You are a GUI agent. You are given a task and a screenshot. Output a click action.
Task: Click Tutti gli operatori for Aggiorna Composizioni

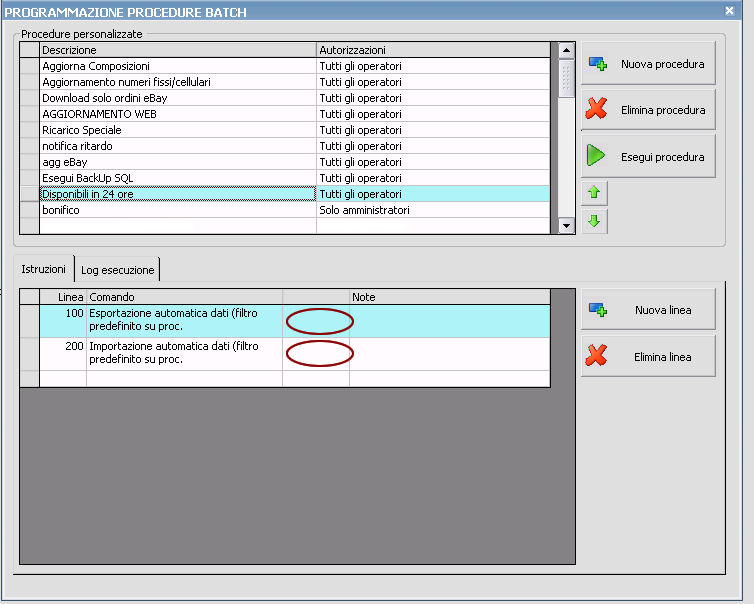pos(433,66)
